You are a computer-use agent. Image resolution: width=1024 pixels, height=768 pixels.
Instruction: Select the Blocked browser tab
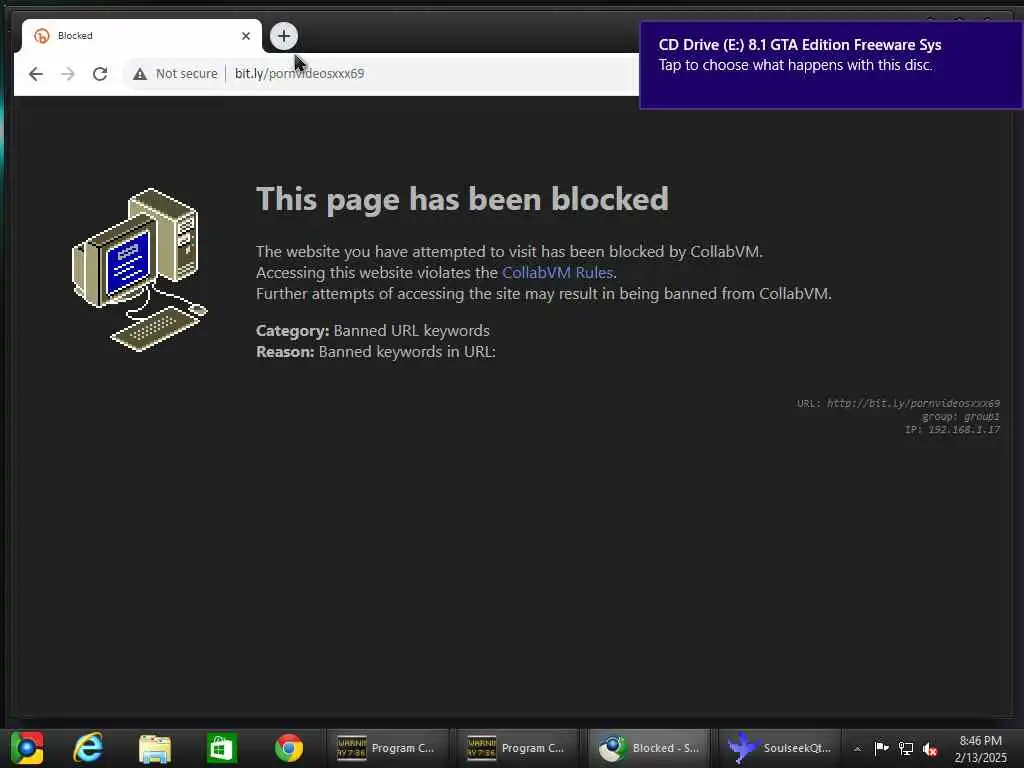point(142,36)
